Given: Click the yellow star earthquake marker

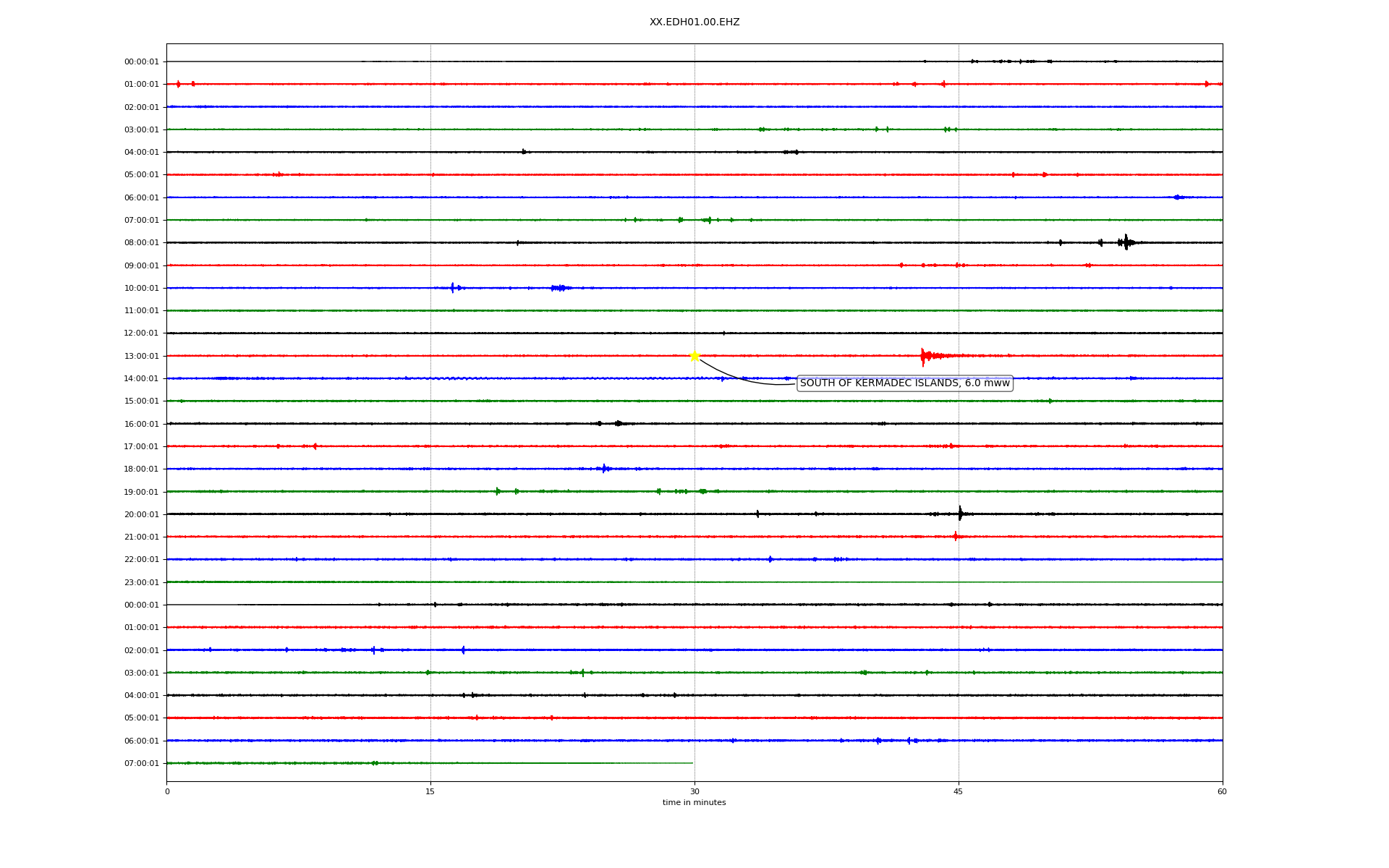Looking at the screenshot, I should 694,355.
